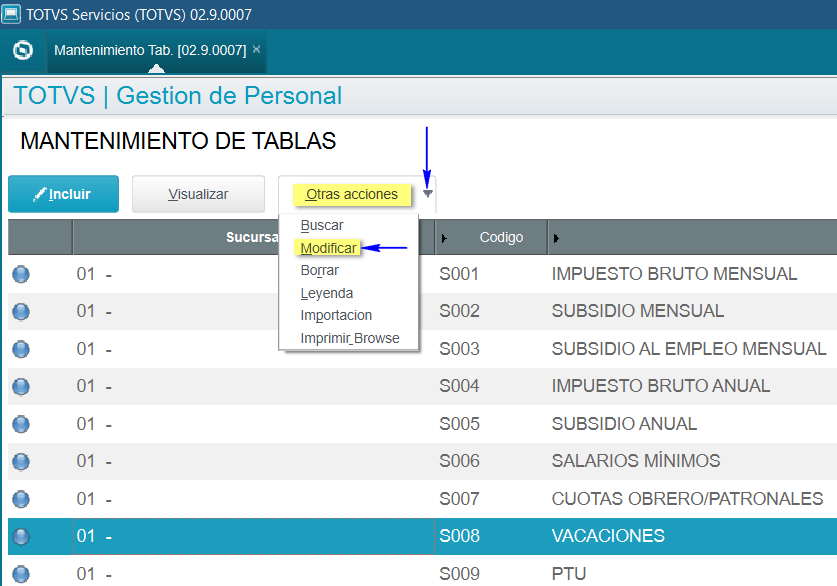Click the Sucursal column header
The width and height of the screenshot is (837, 586).
tap(252, 237)
